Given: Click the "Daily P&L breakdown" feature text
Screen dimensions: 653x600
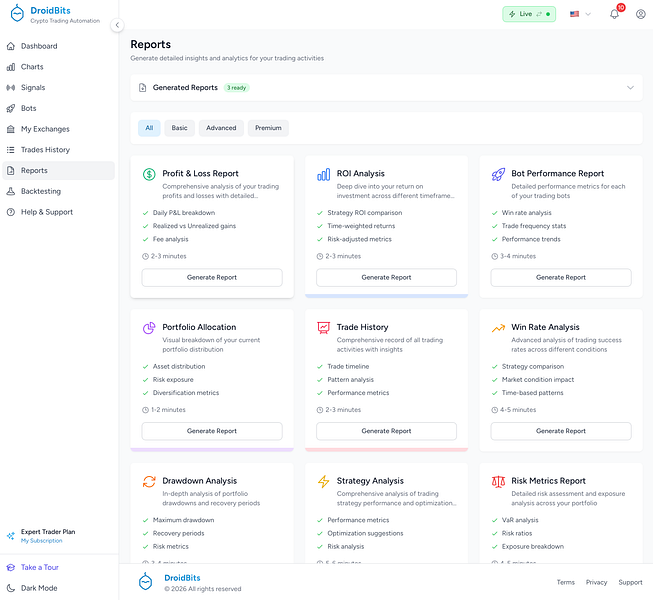Looking at the screenshot, I should click(184, 213).
